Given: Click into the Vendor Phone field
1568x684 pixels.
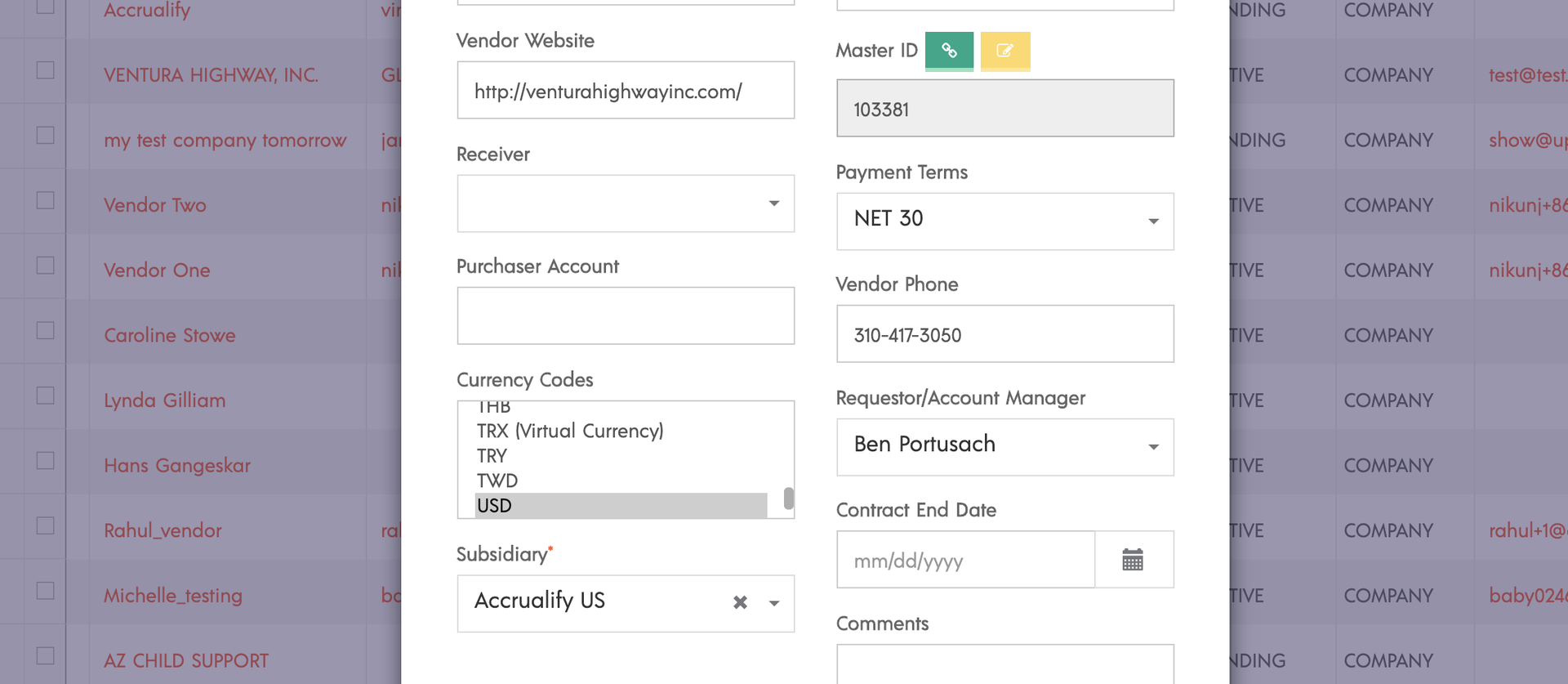Looking at the screenshot, I should 1005,334.
